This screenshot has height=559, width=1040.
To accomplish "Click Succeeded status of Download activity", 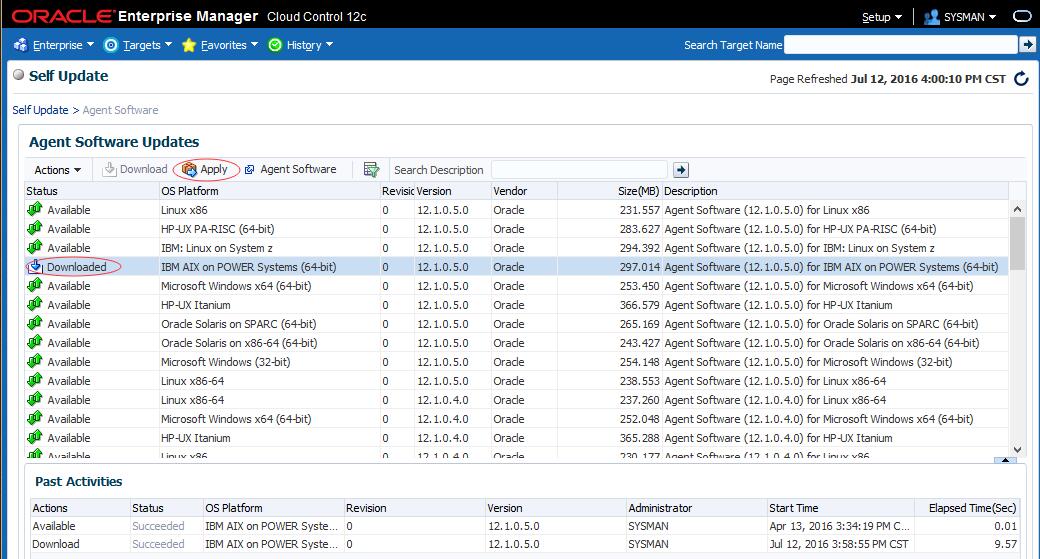I will [x=158, y=544].
